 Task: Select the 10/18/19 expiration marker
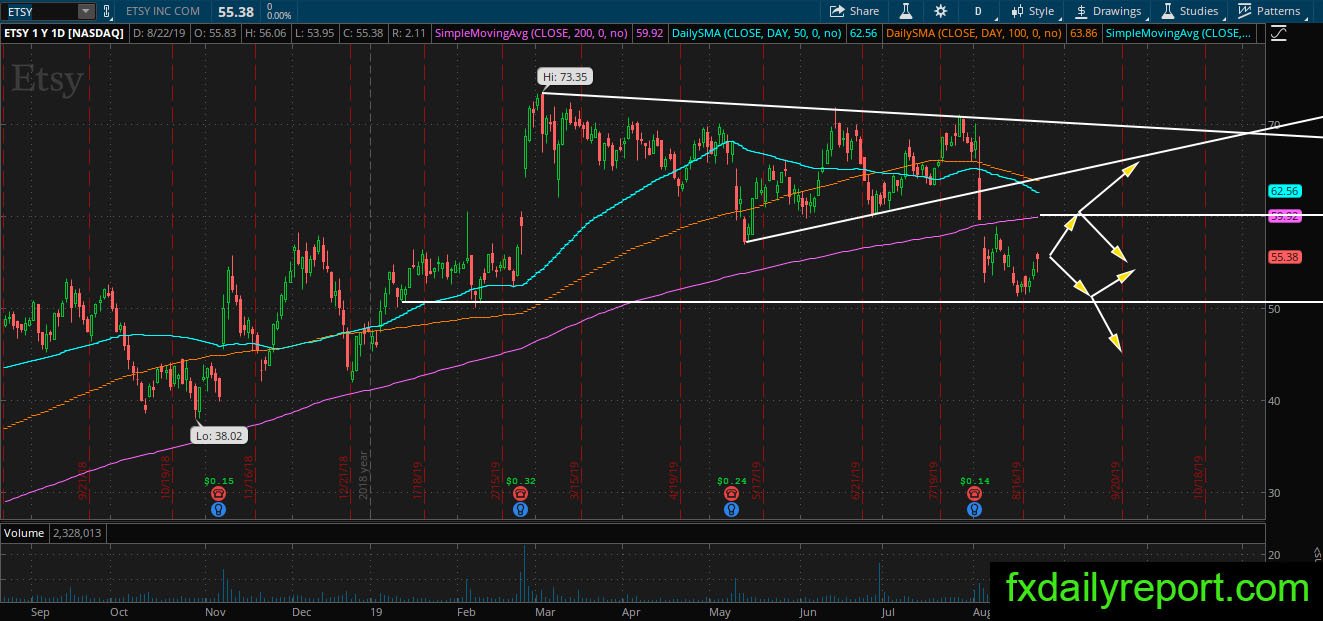pos(1198,480)
